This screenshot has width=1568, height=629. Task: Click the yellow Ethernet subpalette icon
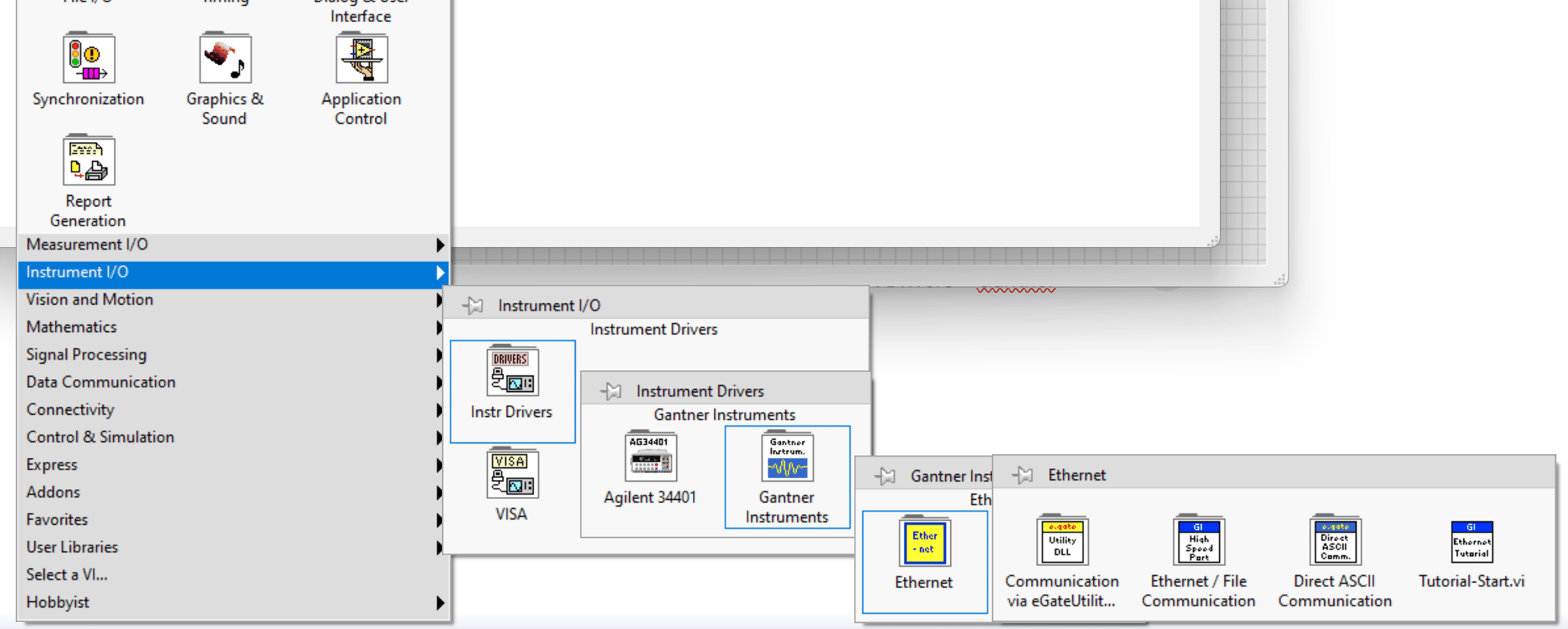[x=924, y=542]
